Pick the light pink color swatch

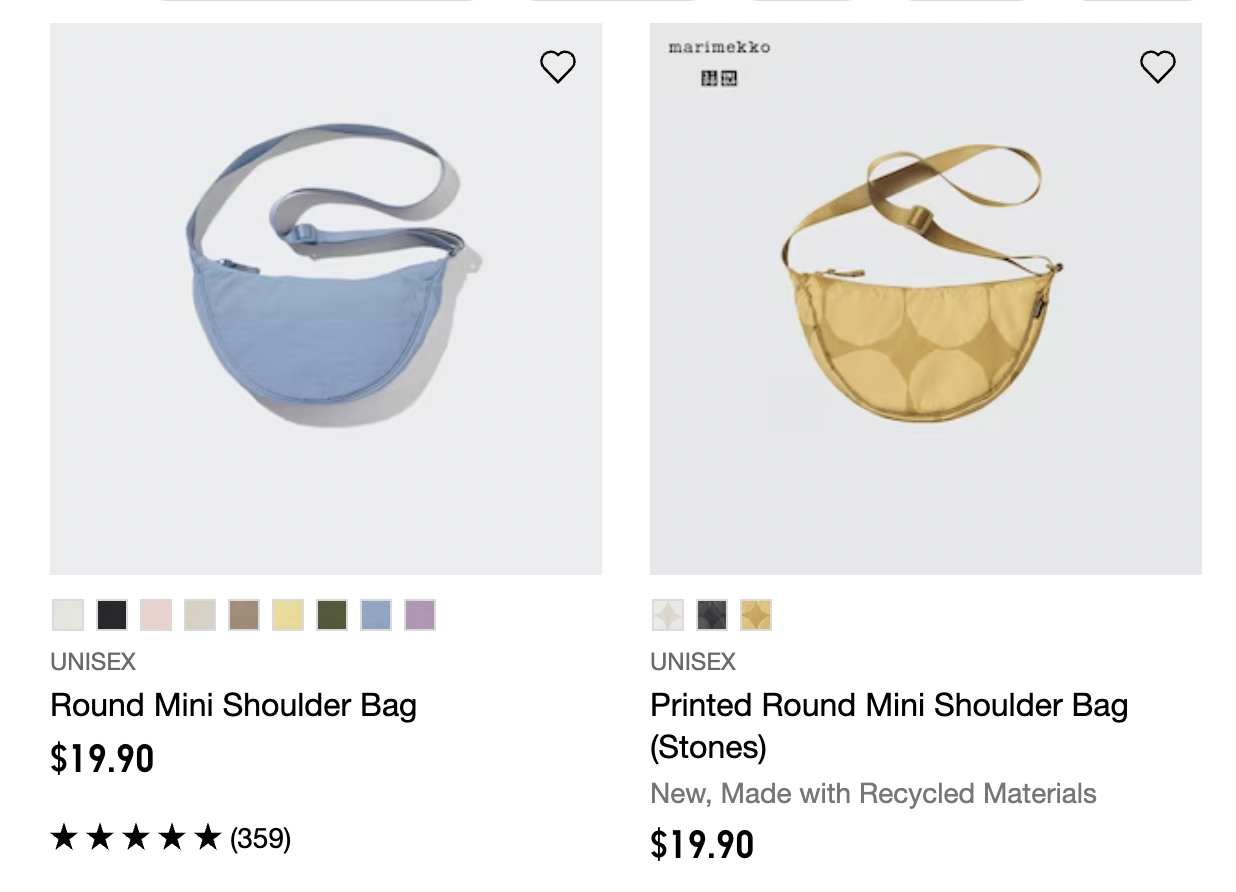coord(156,615)
